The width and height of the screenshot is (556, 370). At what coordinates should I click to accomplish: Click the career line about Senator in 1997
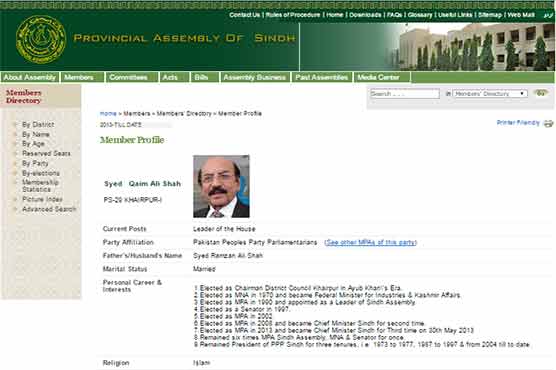click(242, 309)
